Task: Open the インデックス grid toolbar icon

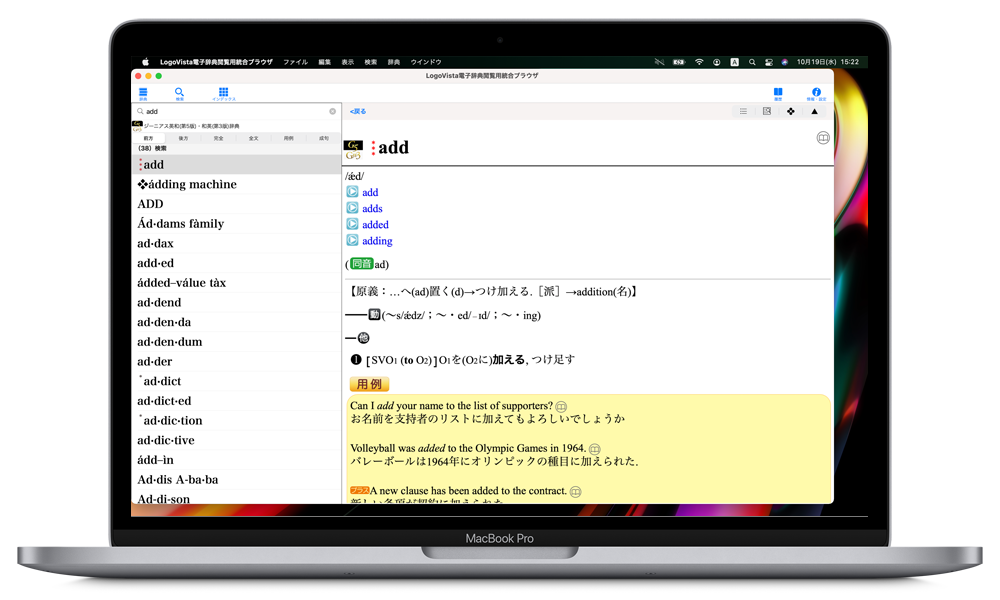Action: click(x=223, y=94)
